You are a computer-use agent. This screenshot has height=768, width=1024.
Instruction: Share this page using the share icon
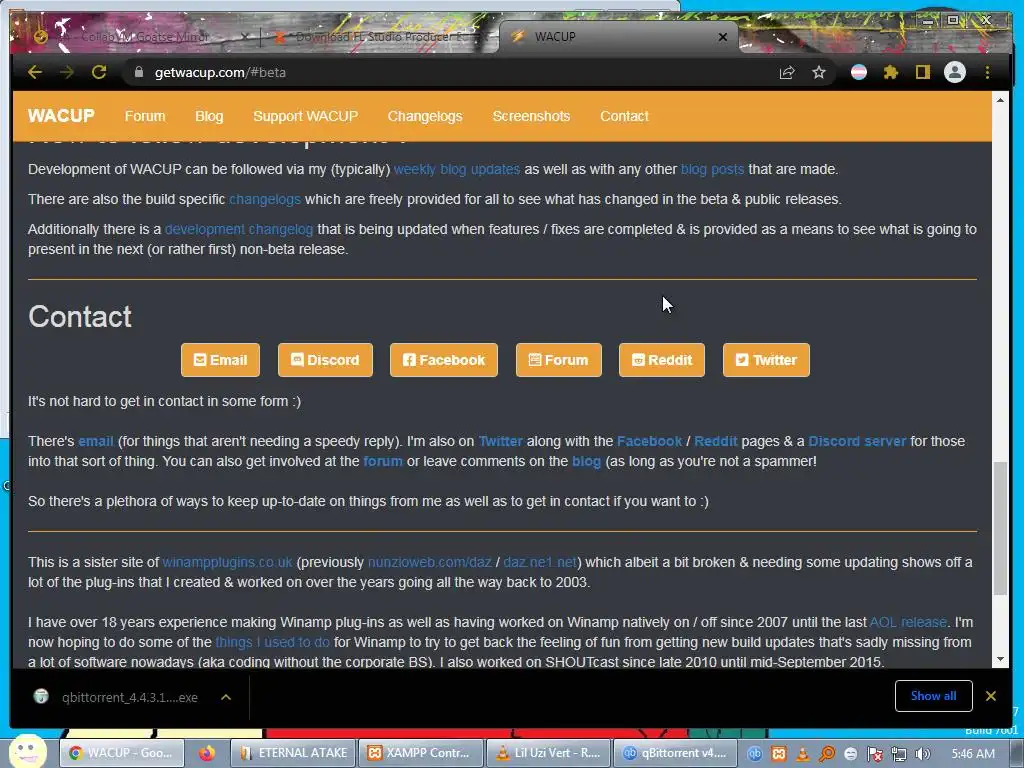coord(787,72)
